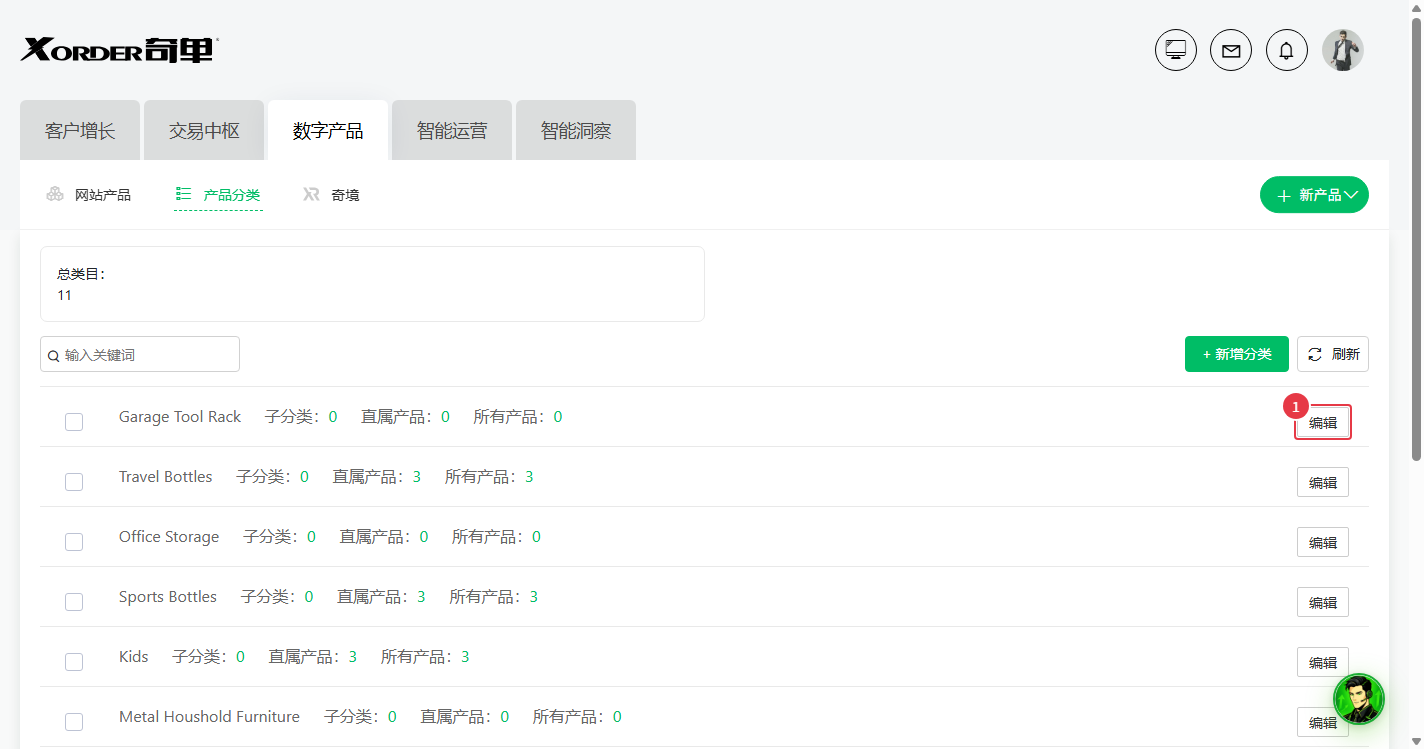Click the Travel Bottles category name
This screenshot has height=749, width=1424.
[x=166, y=477]
